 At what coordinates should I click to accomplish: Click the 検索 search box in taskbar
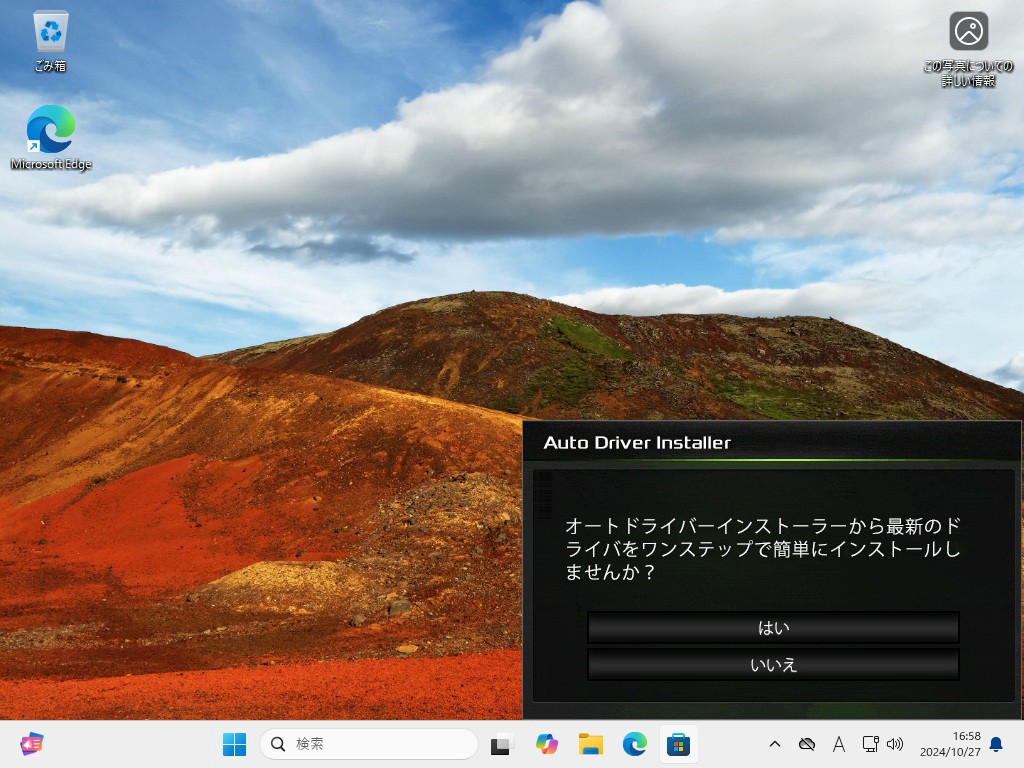pyautogui.click(x=368, y=744)
